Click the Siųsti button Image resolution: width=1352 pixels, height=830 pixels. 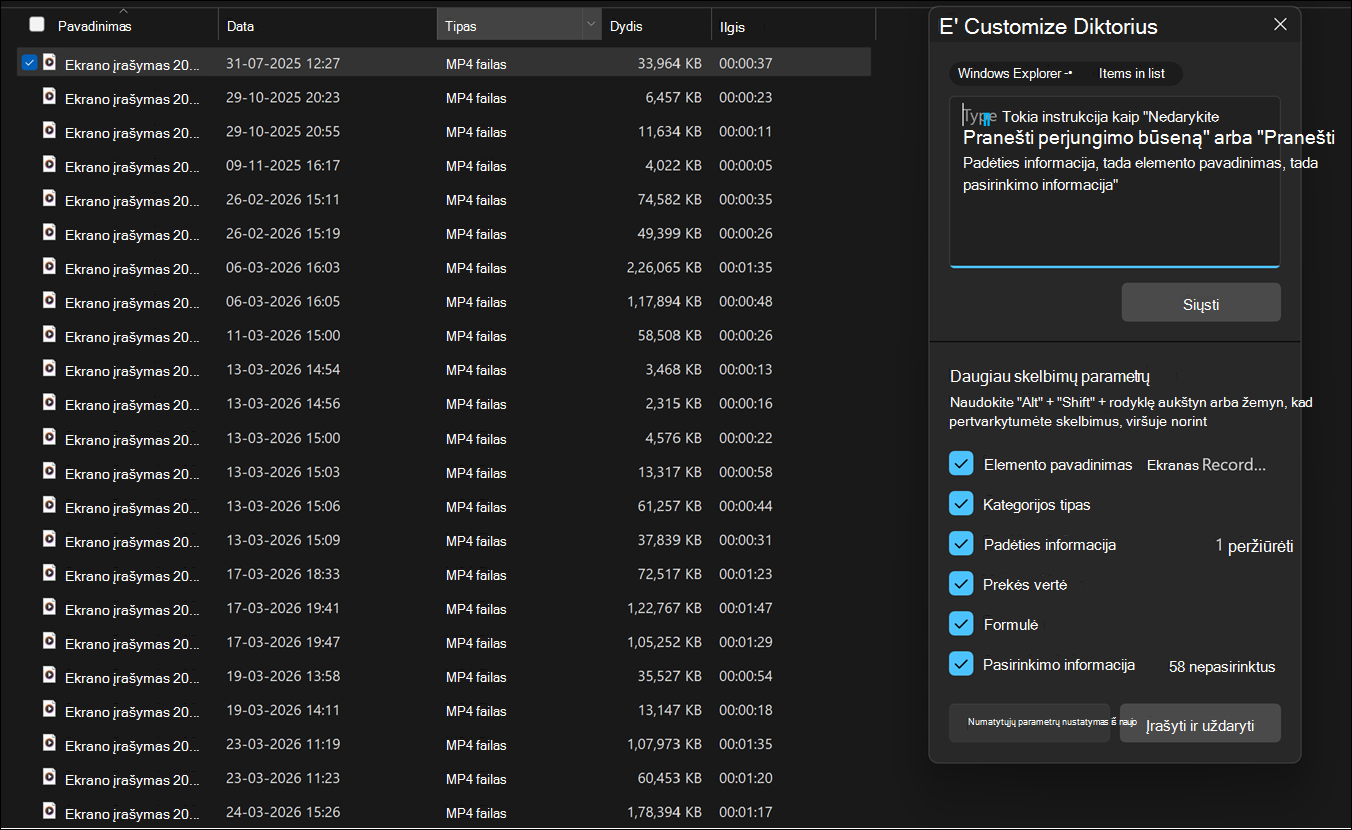1201,303
